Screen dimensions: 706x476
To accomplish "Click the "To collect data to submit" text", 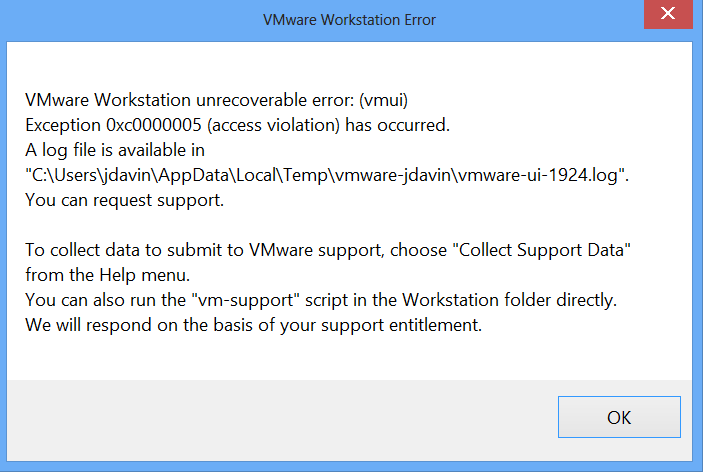I will (x=134, y=250).
